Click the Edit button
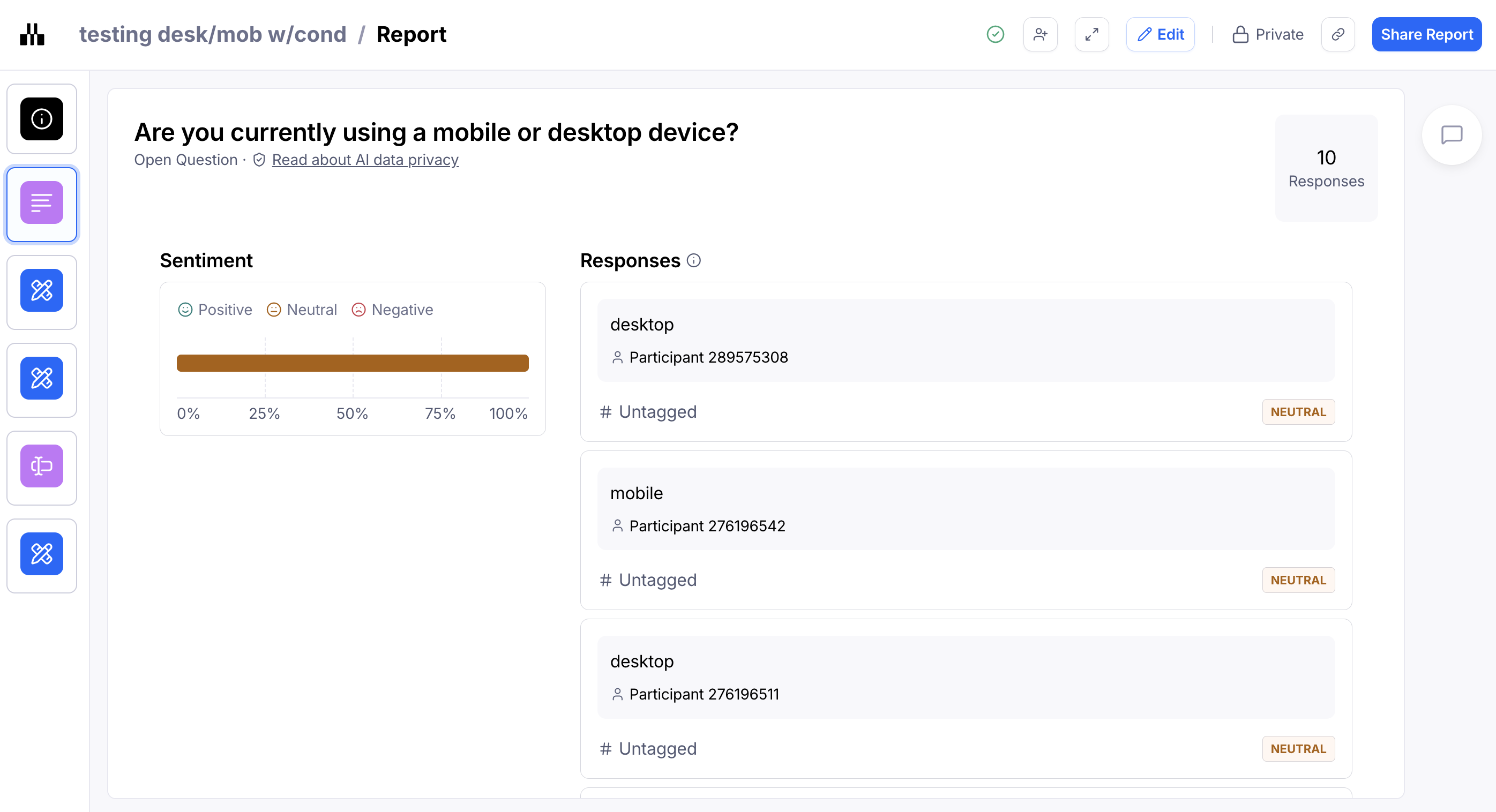1496x812 pixels. [1160, 35]
